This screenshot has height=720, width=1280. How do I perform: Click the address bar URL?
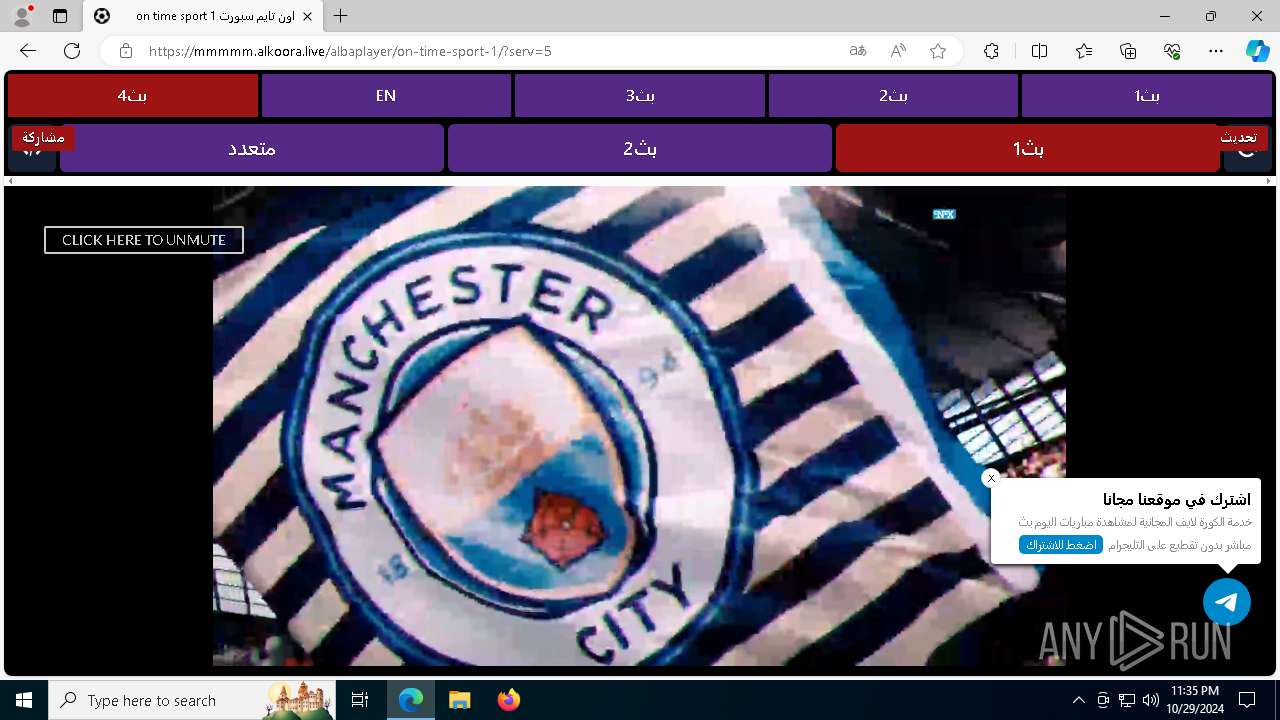(350, 51)
